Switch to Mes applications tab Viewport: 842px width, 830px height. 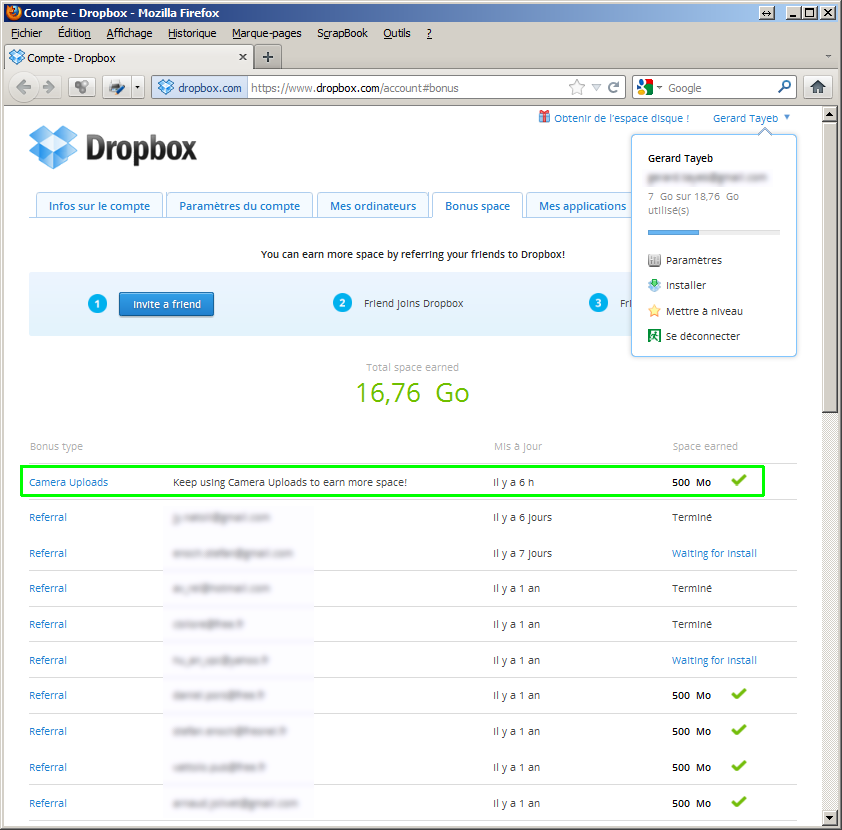coord(580,206)
